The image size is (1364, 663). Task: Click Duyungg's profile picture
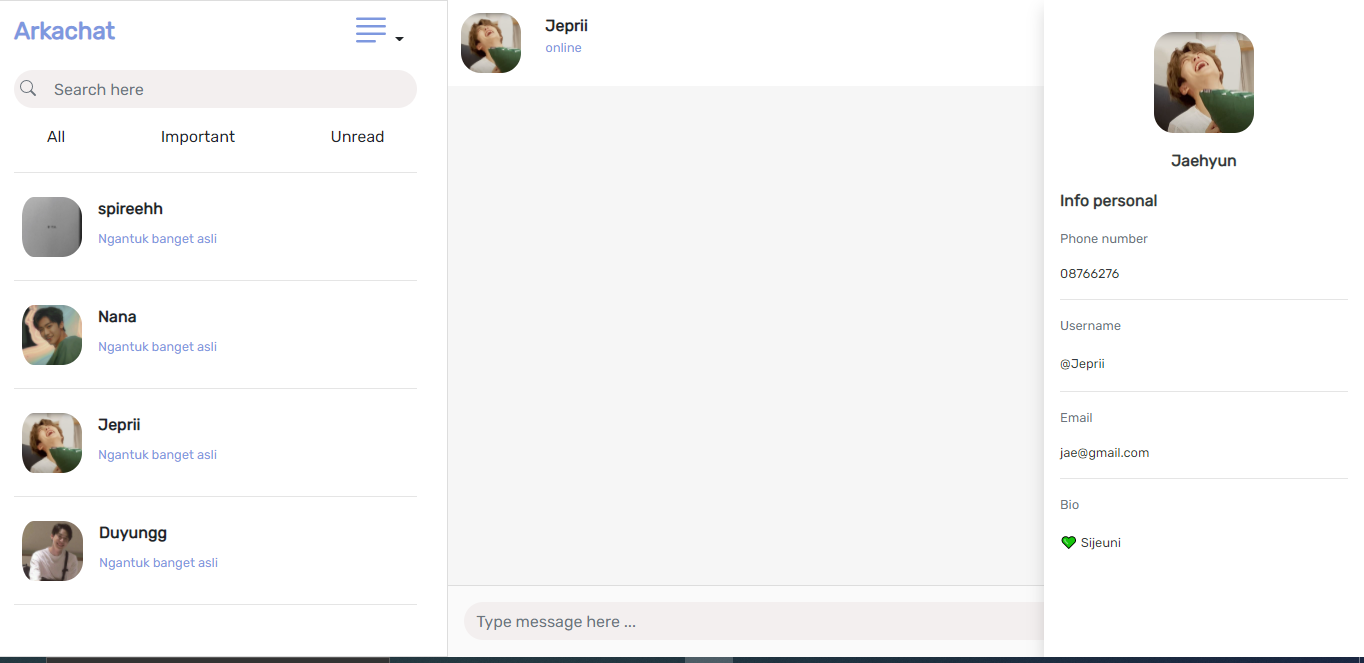pyautogui.click(x=51, y=551)
